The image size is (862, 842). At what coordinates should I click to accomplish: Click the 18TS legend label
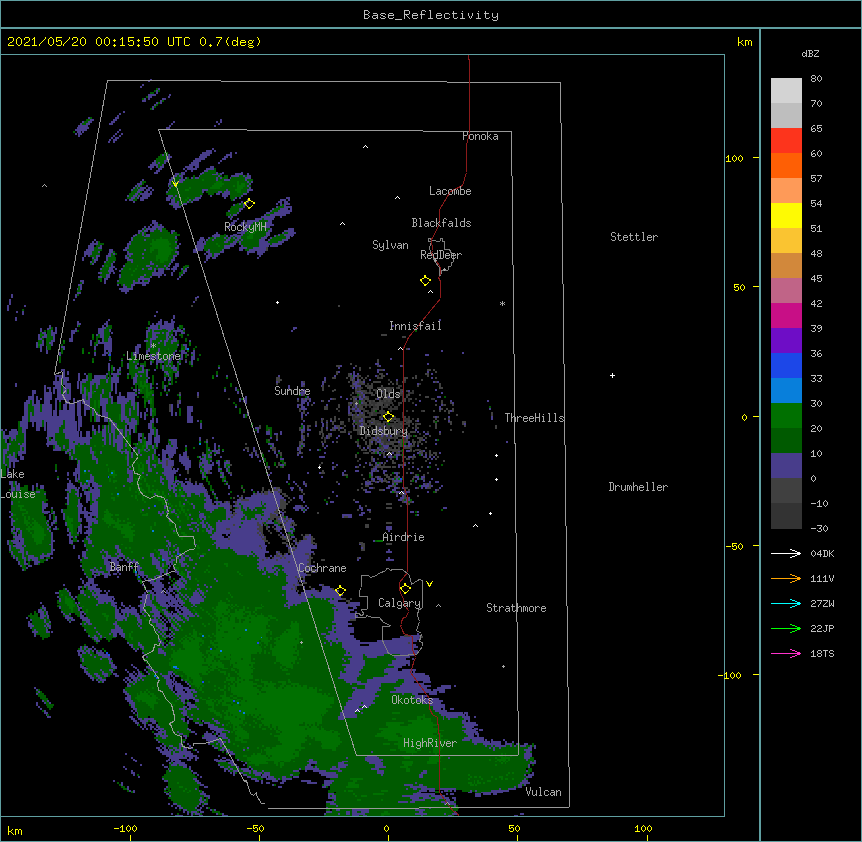pos(822,653)
